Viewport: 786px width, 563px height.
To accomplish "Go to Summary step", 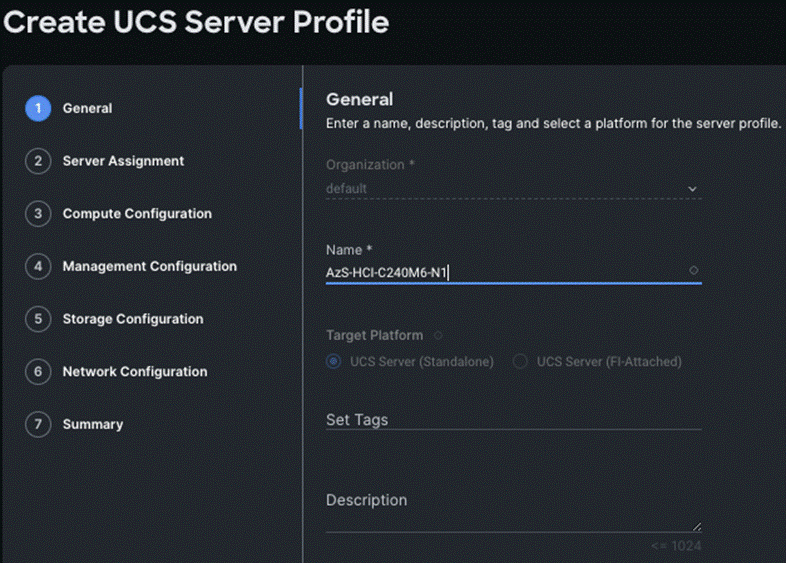I will 93,424.
